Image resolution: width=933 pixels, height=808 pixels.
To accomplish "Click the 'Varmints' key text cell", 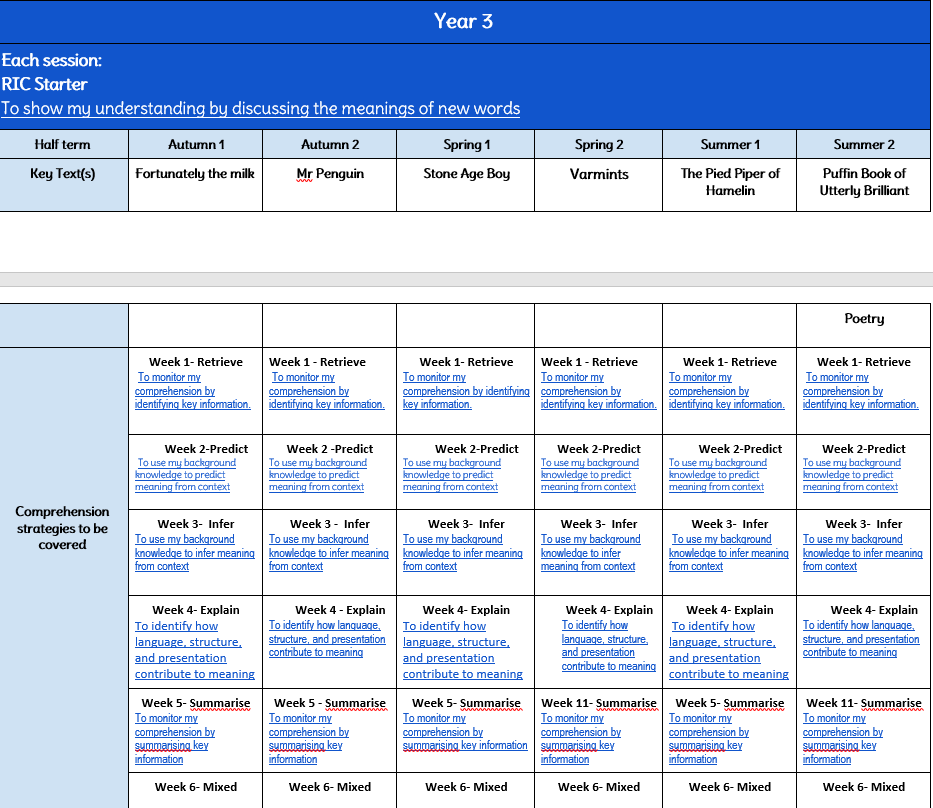I will (598, 174).
